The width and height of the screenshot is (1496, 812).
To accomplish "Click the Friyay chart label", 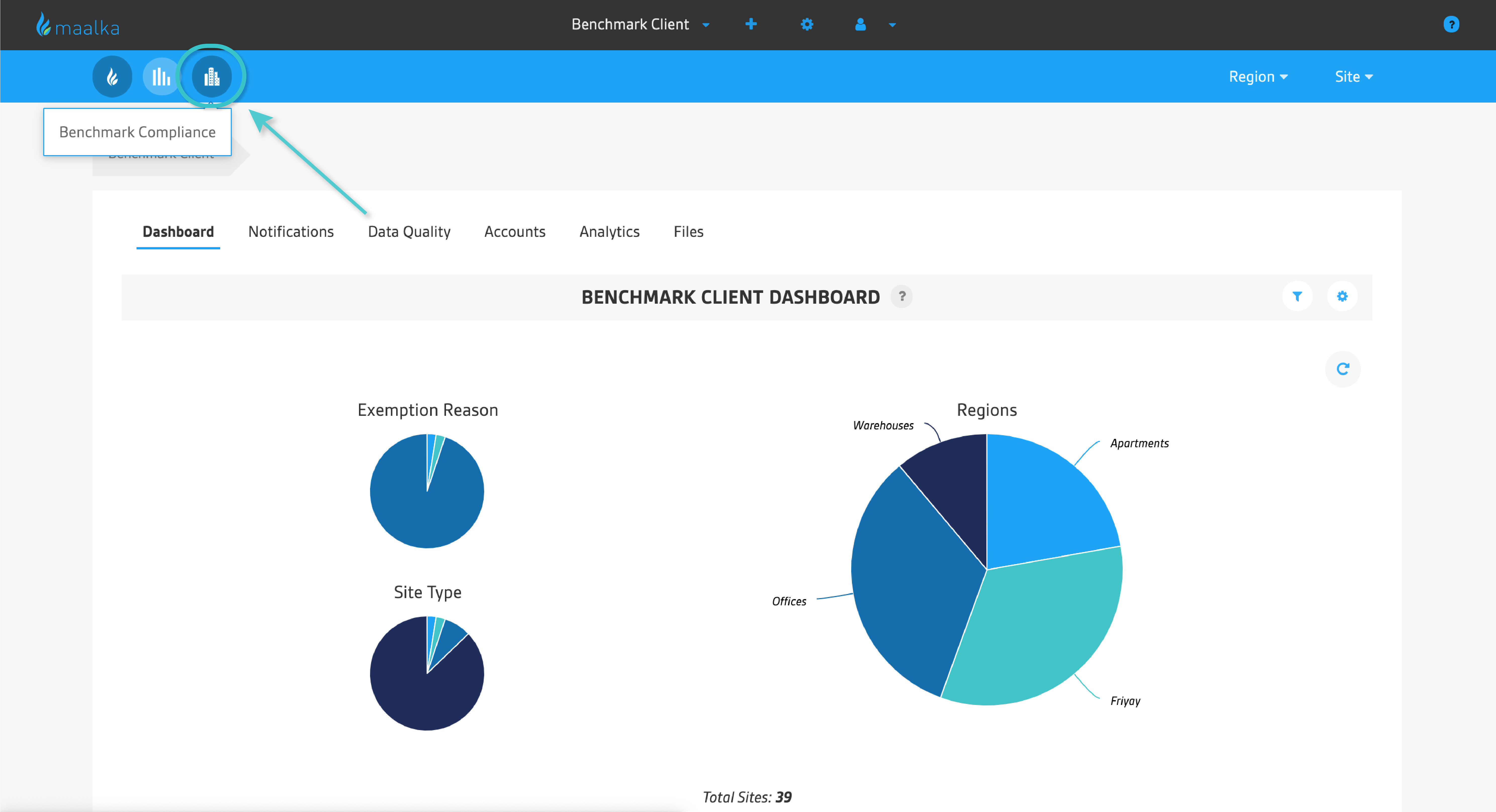I will click(1125, 701).
